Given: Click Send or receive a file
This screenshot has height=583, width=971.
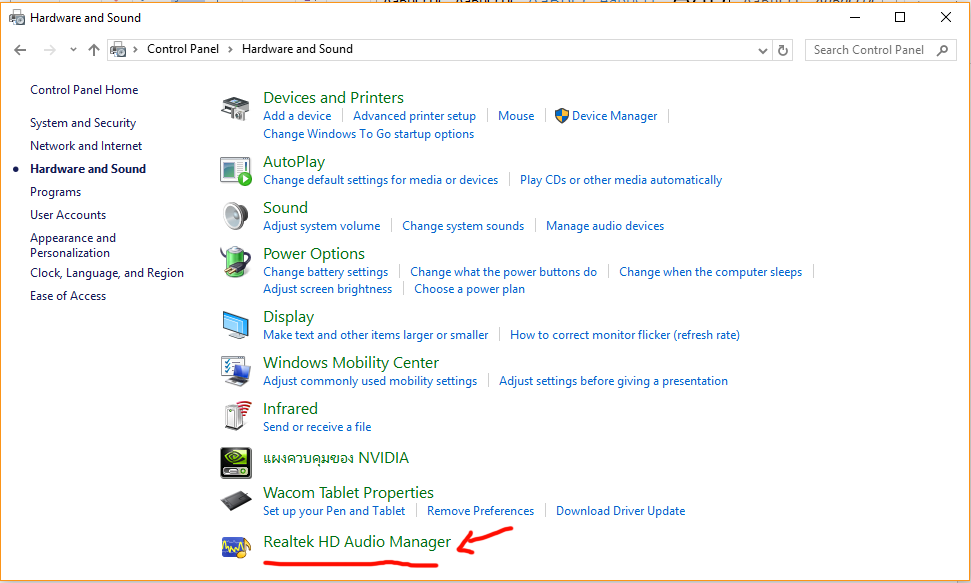Looking at the screenshot, I should point(317,427).
